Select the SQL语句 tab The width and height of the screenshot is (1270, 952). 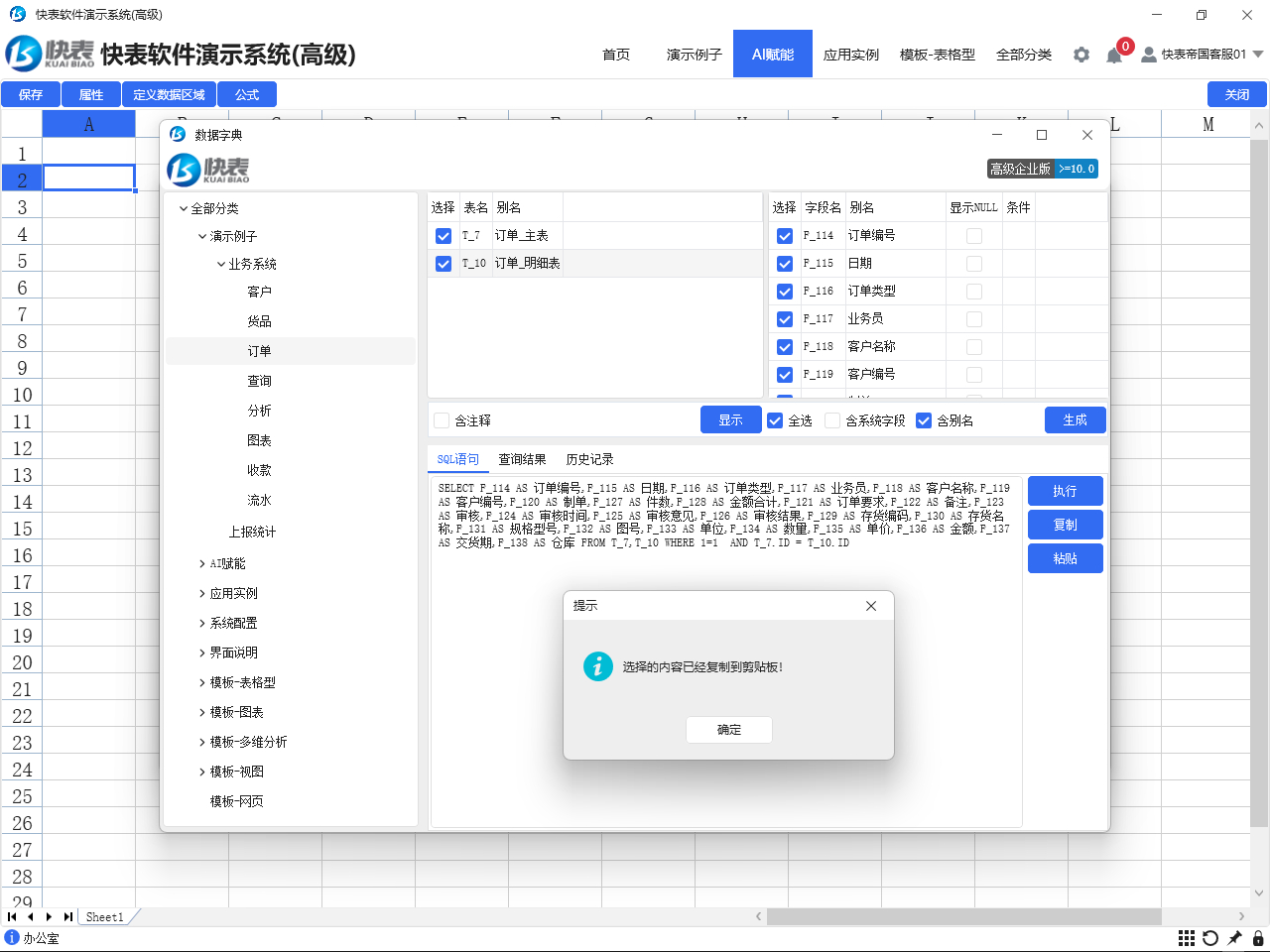click(x=458, y=459)
